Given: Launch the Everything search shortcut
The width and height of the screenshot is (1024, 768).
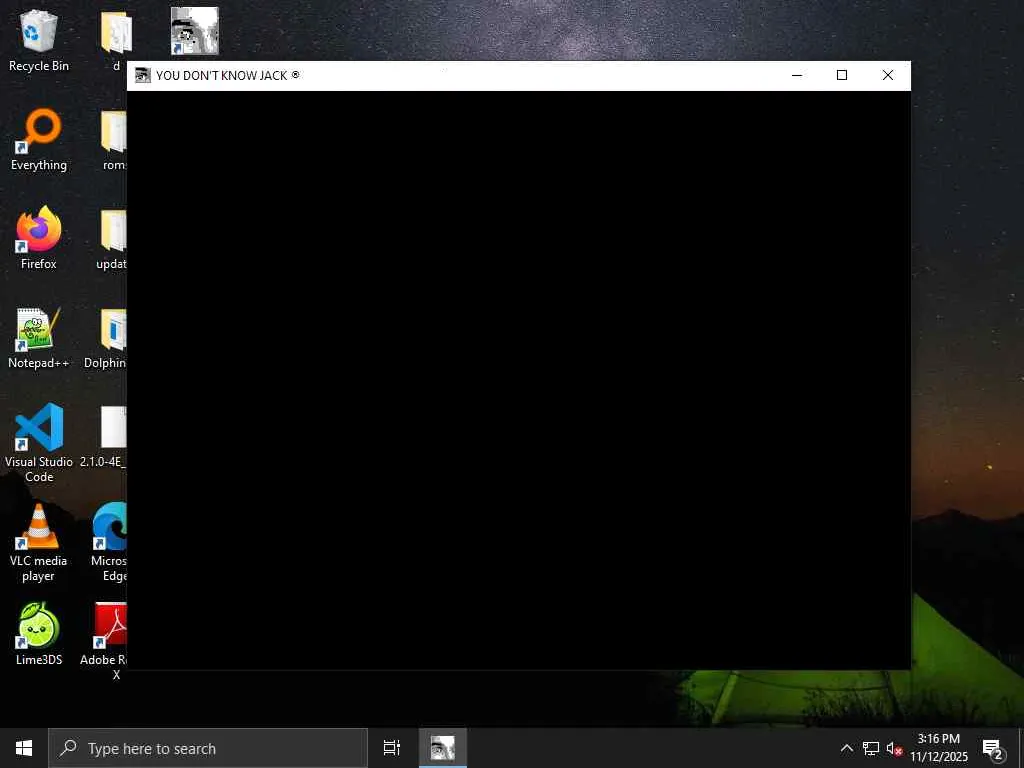Looking at the screenshot, I should pos(39,140).
